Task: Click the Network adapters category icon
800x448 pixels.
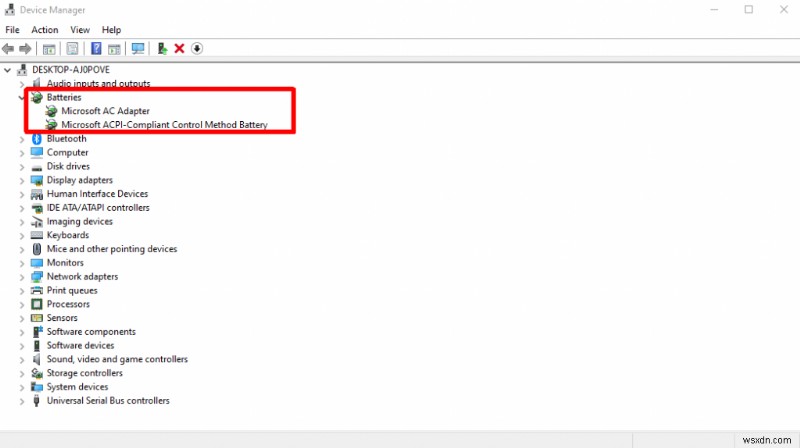Action: (37, 277)
